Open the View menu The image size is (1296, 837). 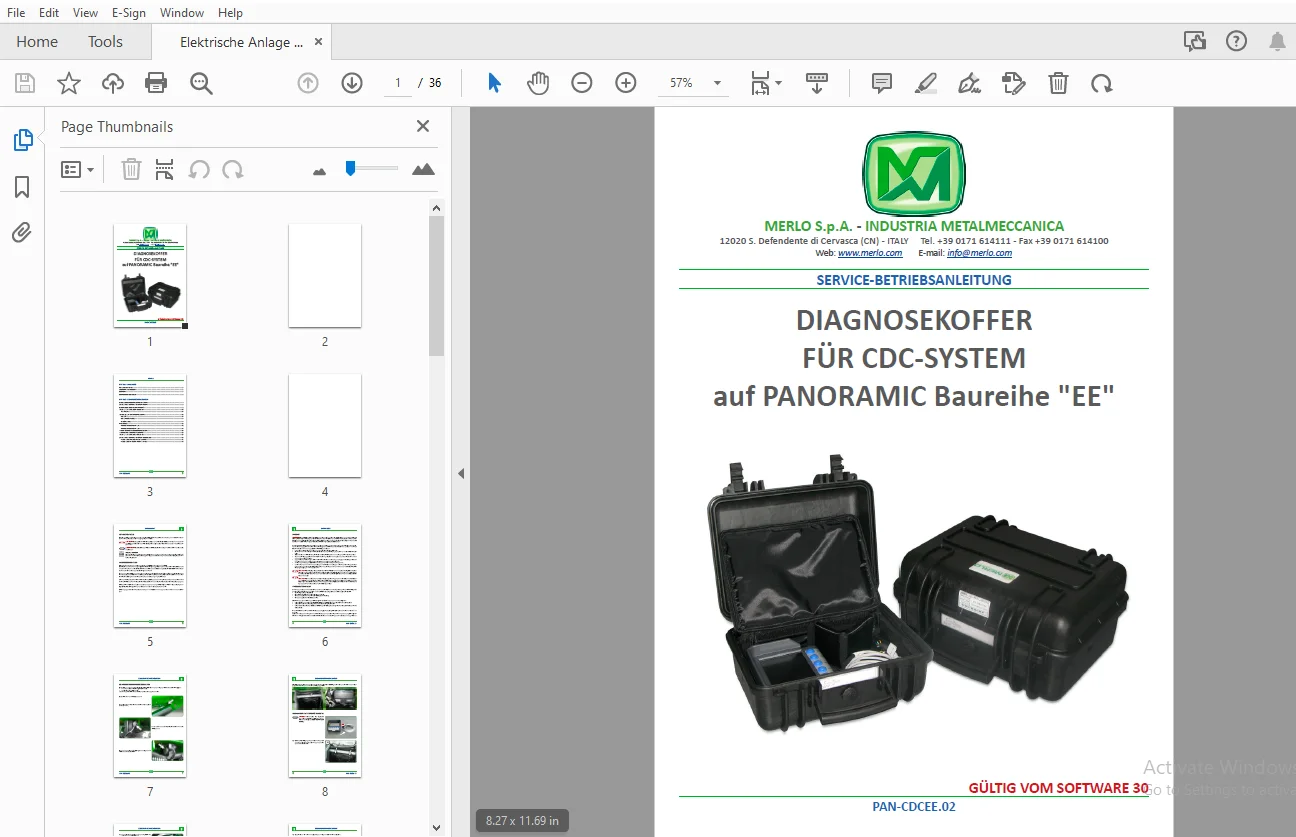click(86, 13)
